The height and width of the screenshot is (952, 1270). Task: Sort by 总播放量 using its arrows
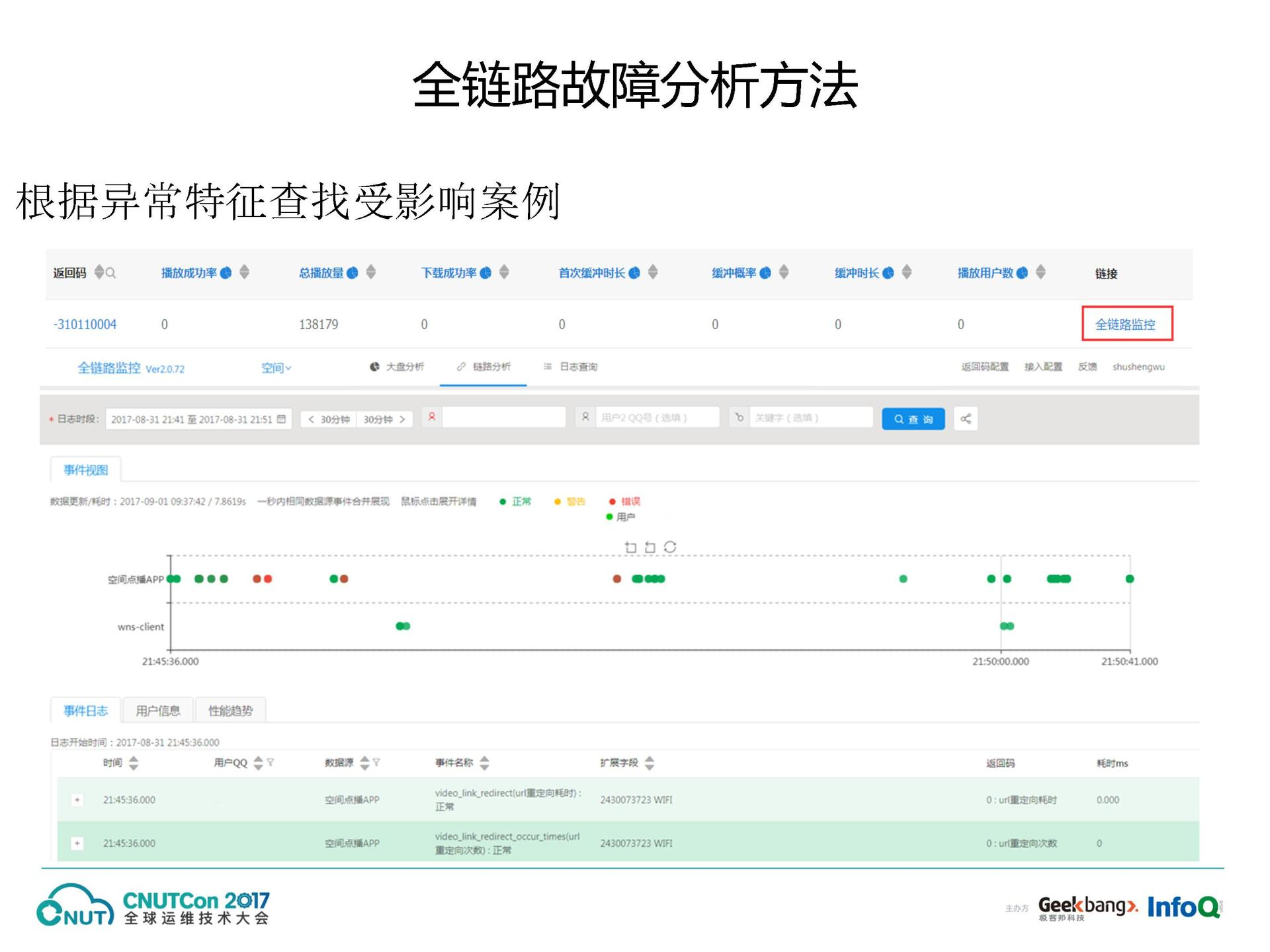370,272
